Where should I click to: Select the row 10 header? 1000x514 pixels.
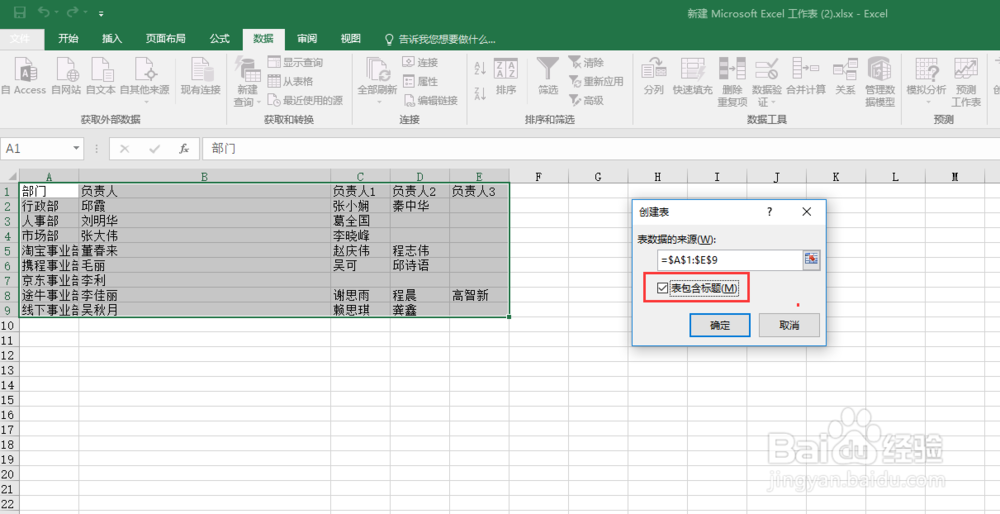coord(9,325)
